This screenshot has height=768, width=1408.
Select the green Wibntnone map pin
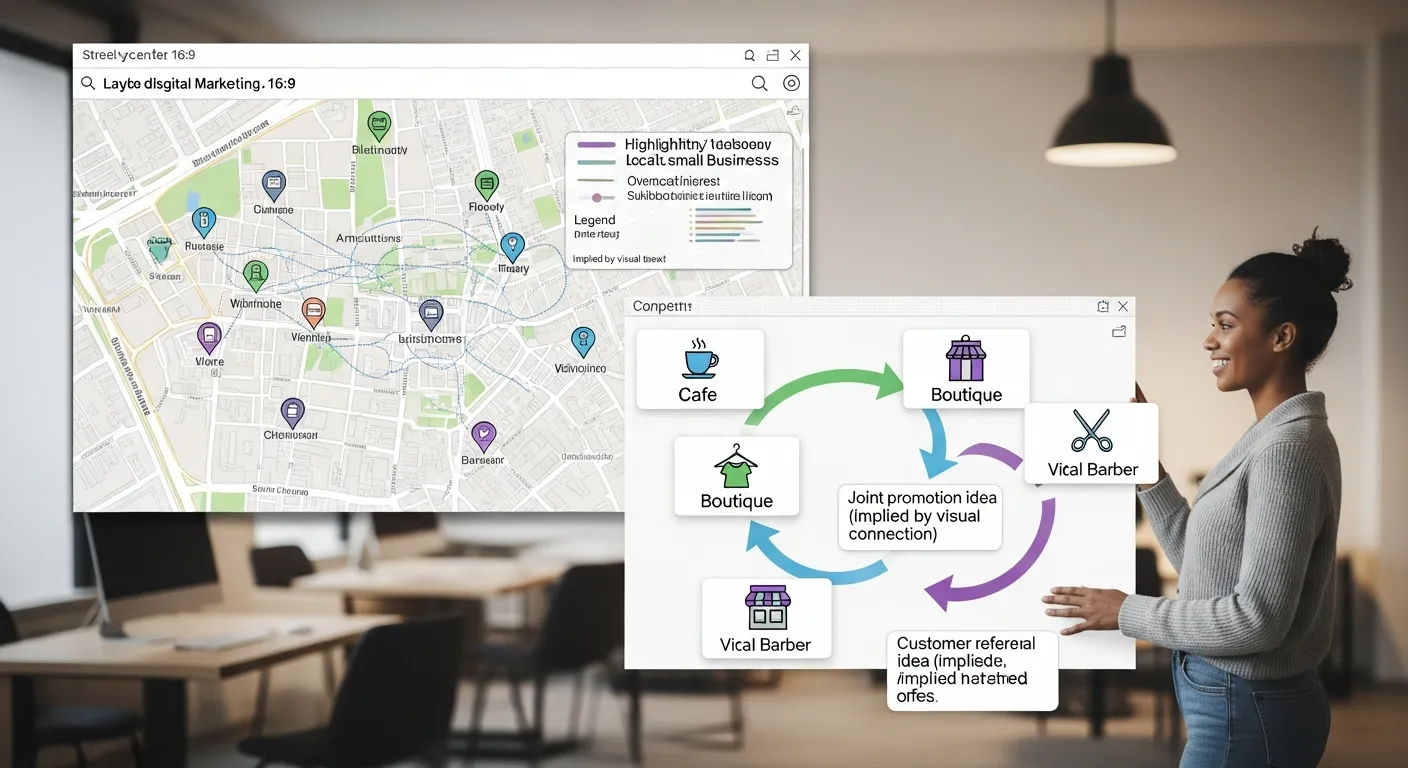tap(256, 274)
